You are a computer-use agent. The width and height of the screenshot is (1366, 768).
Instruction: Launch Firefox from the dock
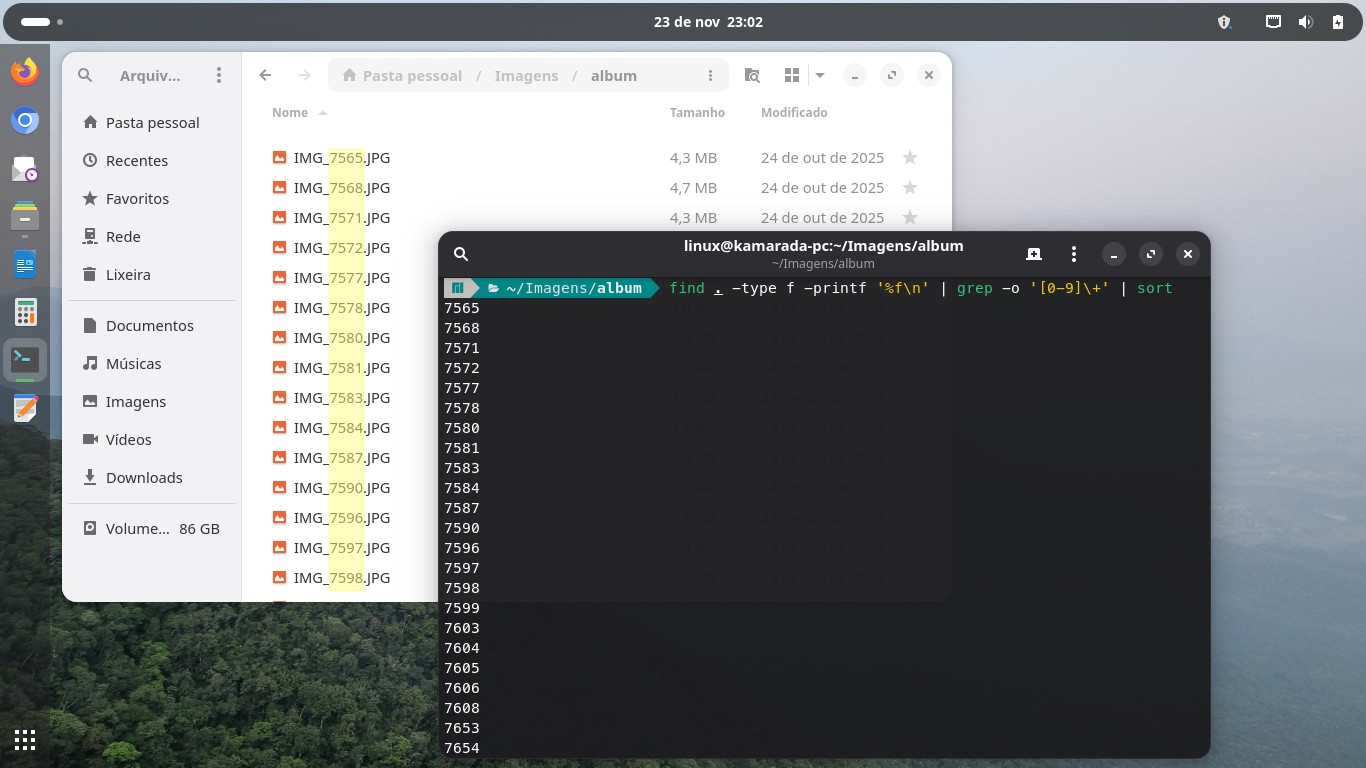coord(25,72)
